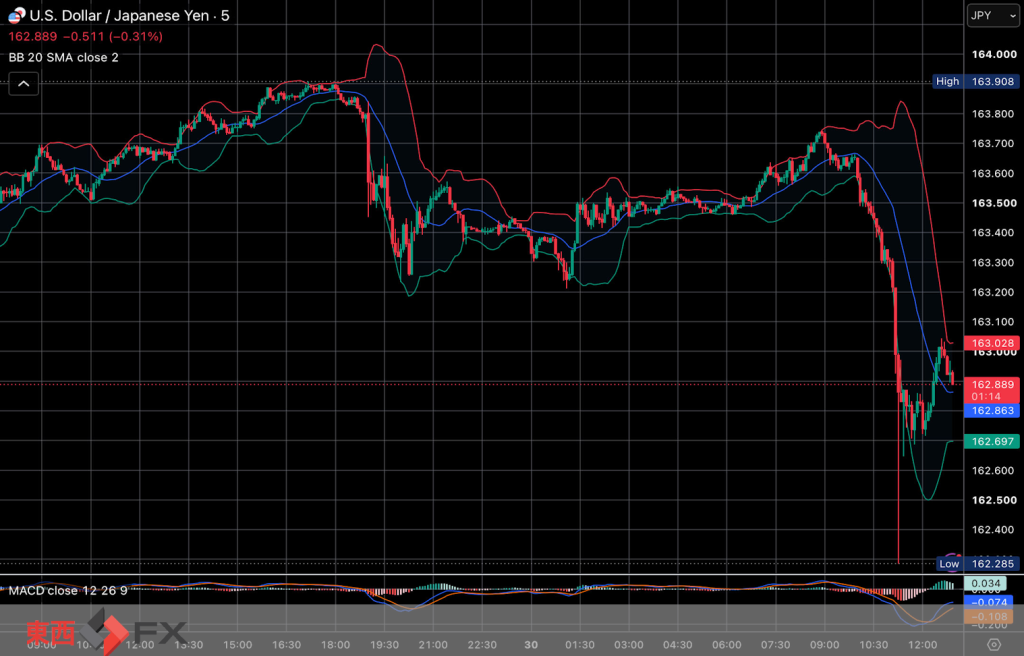Select the red 163.028 upper band price tag
Screen dimensions: 1024x656
tap(992, 343)
